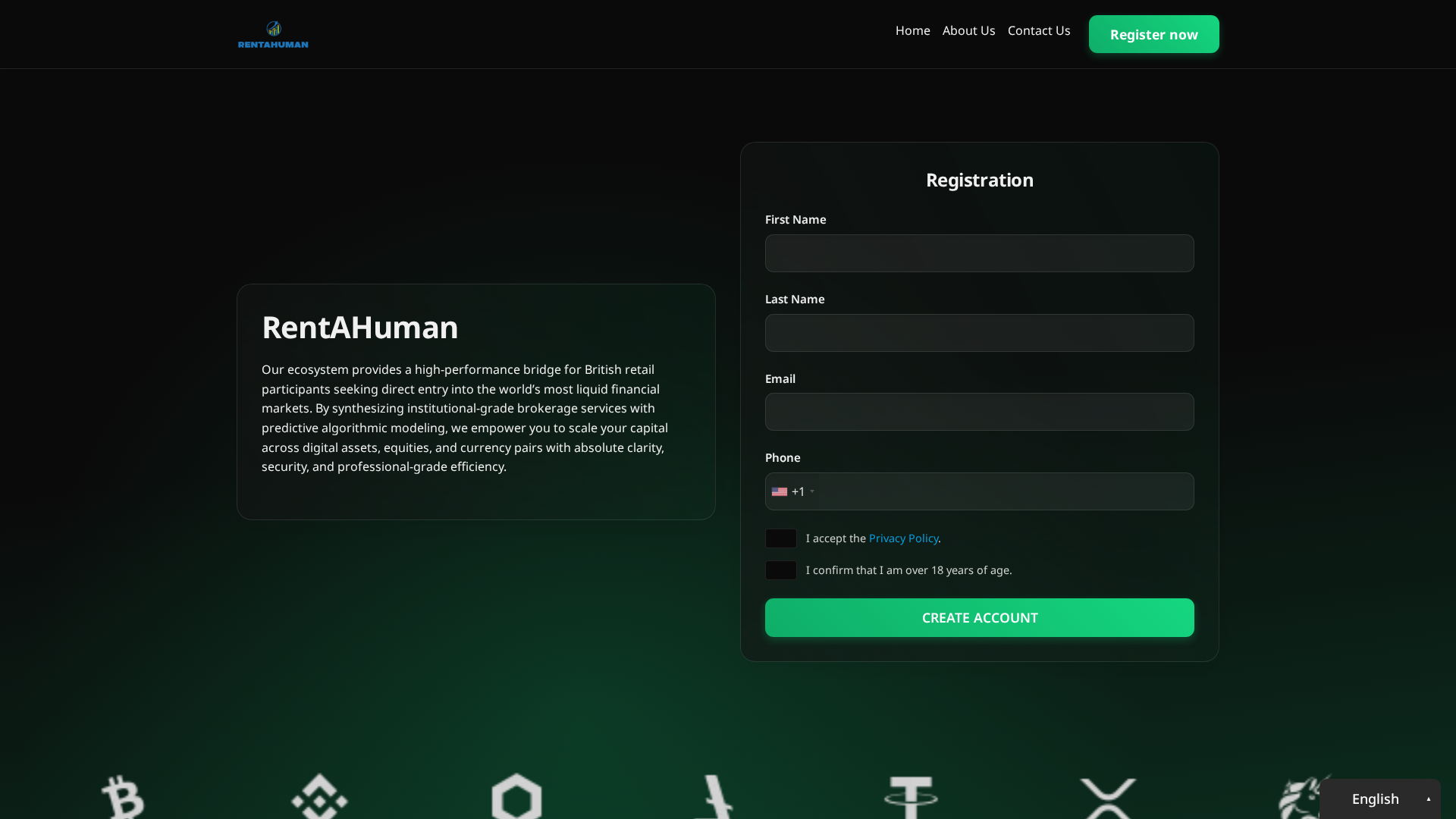Open the Contact Us page
The width and height of the screenshot is (1456, 819).
point(1039,30)
